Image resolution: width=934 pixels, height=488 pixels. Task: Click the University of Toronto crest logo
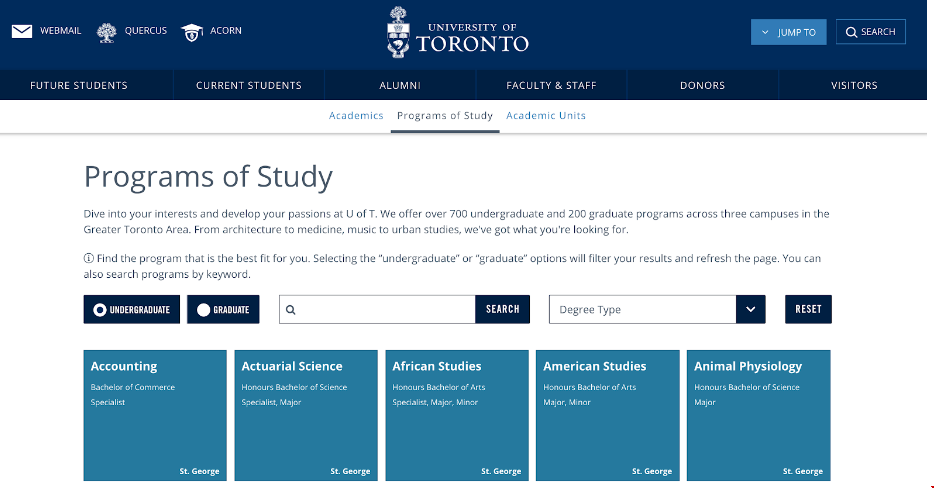(x=399, y=32)
